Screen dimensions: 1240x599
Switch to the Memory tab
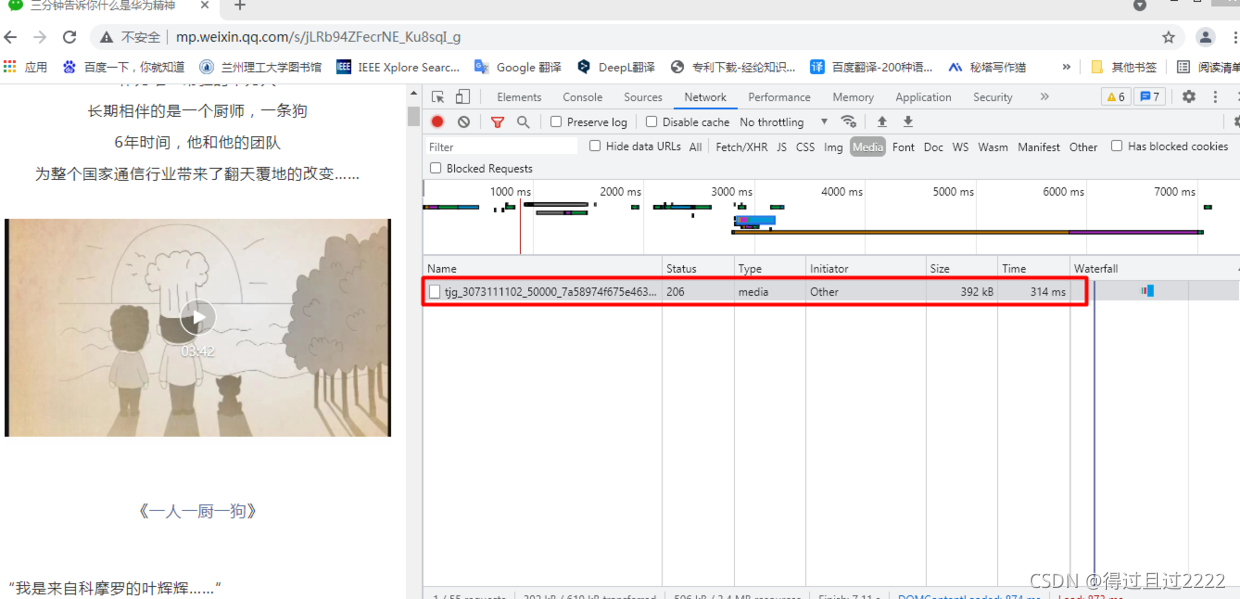(x=853, y=97)
